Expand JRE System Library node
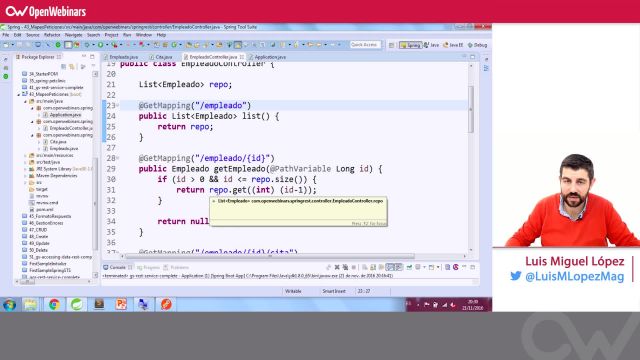 click(25, 169)
